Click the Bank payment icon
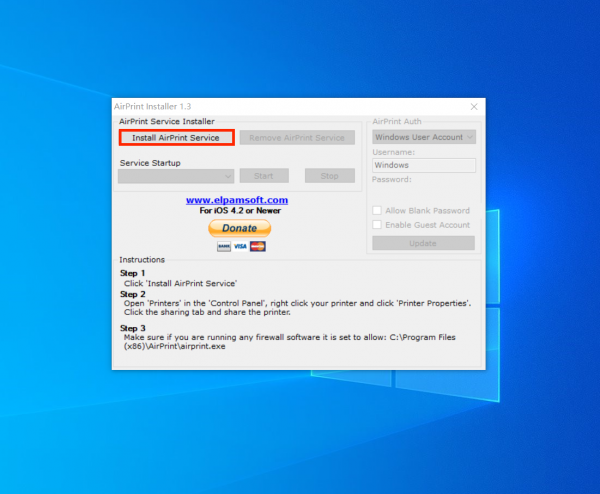The image size is (600, 494). [x=223, y=246]
